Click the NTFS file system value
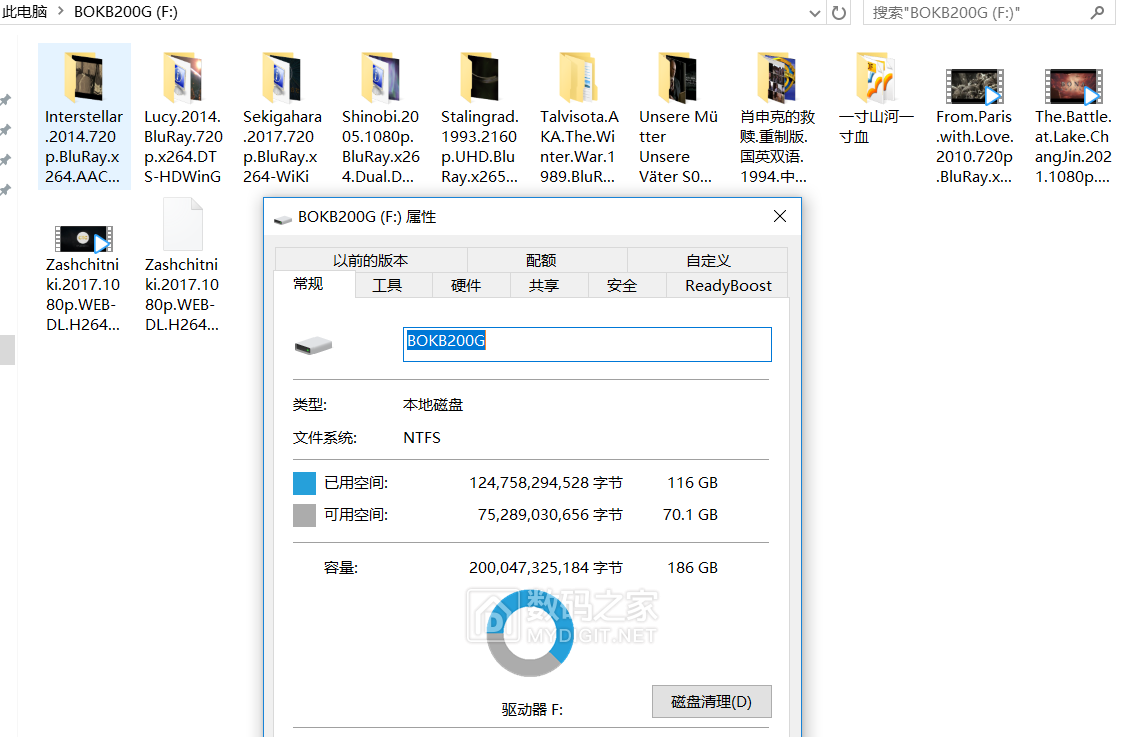Viewport: 1126px width, 737px height. coord(422,437)
